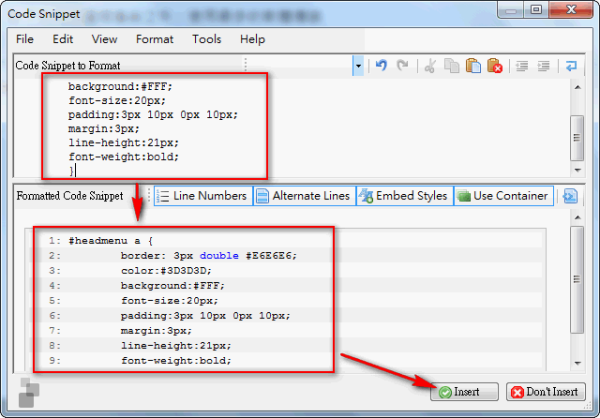Toggle the word wrap icon
Screen dimensions: 600x418
coord(571,66)
